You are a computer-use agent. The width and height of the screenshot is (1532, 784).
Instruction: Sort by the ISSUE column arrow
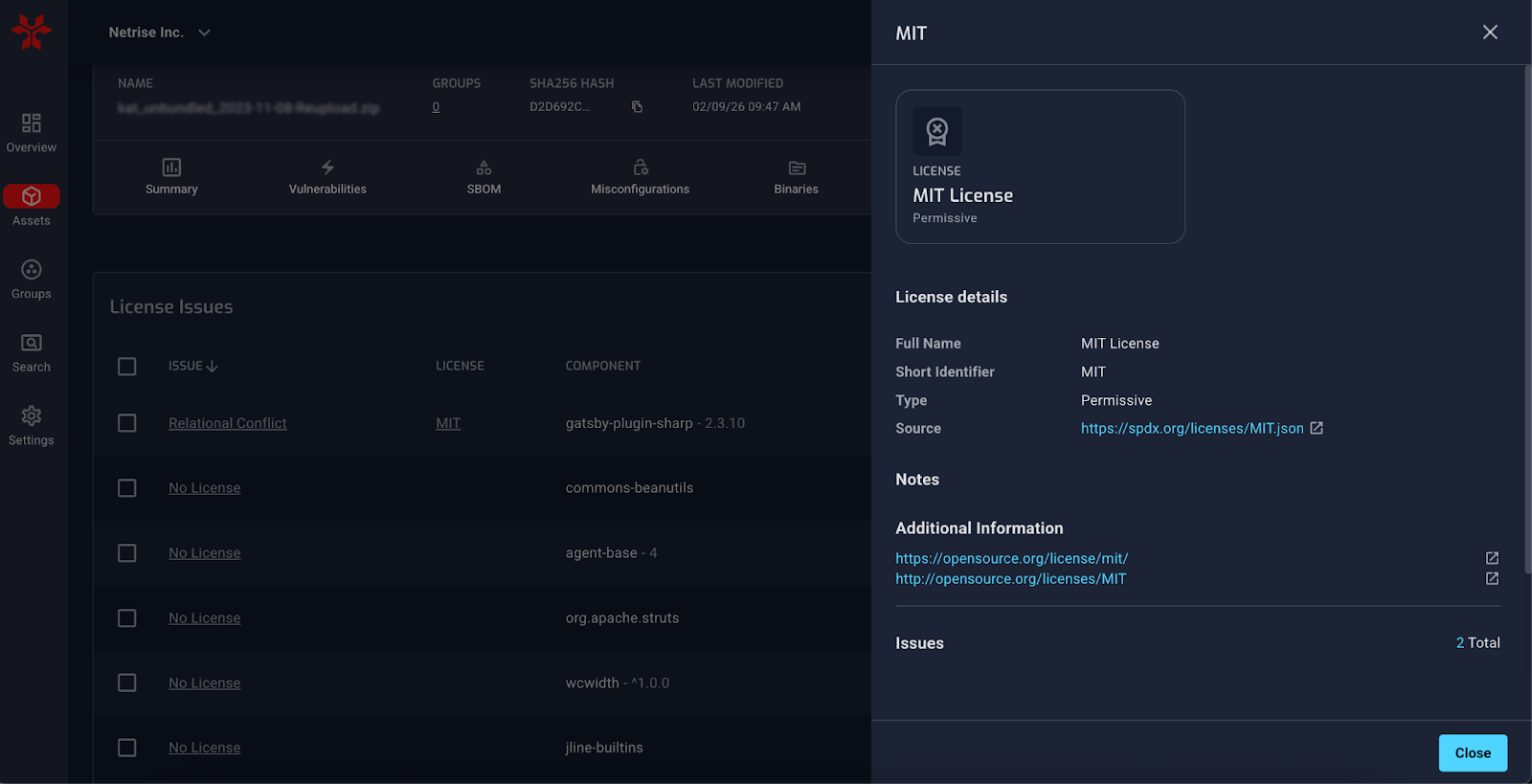point(212,367)
